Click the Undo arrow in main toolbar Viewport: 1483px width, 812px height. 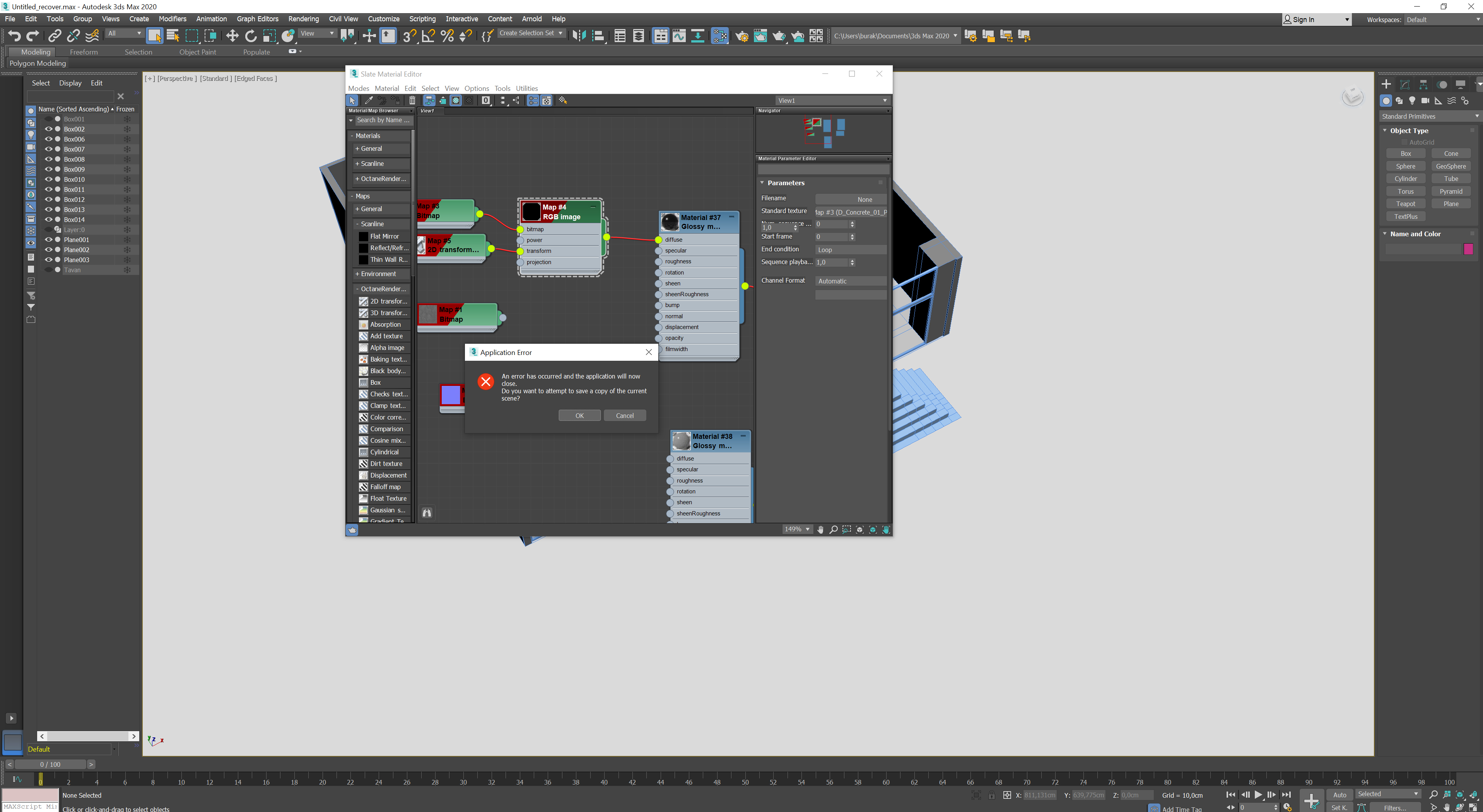click(x=14, y=36)
